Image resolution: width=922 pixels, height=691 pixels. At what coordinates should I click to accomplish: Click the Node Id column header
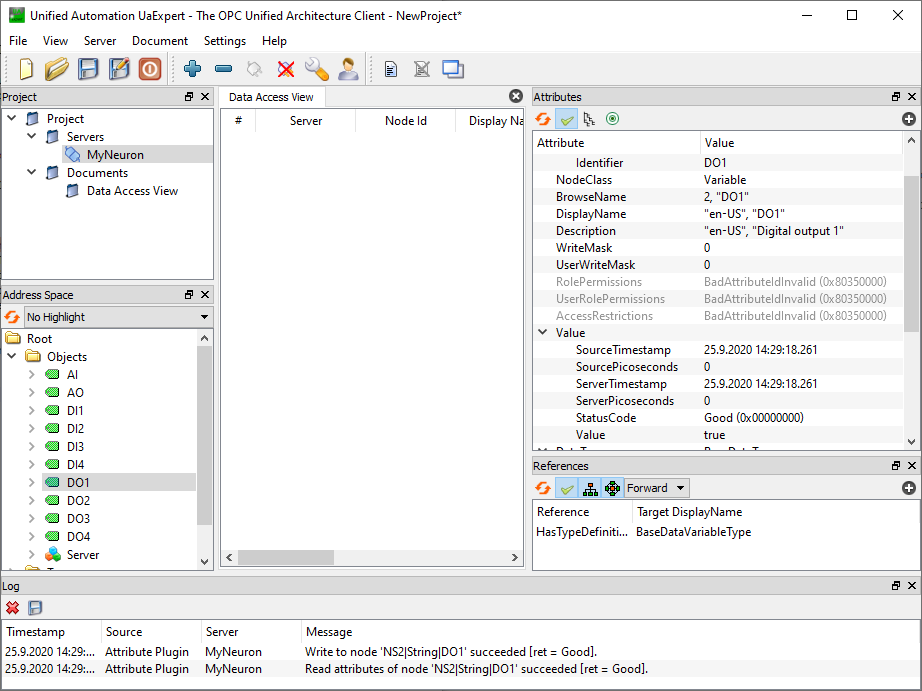tap(406, 121)
